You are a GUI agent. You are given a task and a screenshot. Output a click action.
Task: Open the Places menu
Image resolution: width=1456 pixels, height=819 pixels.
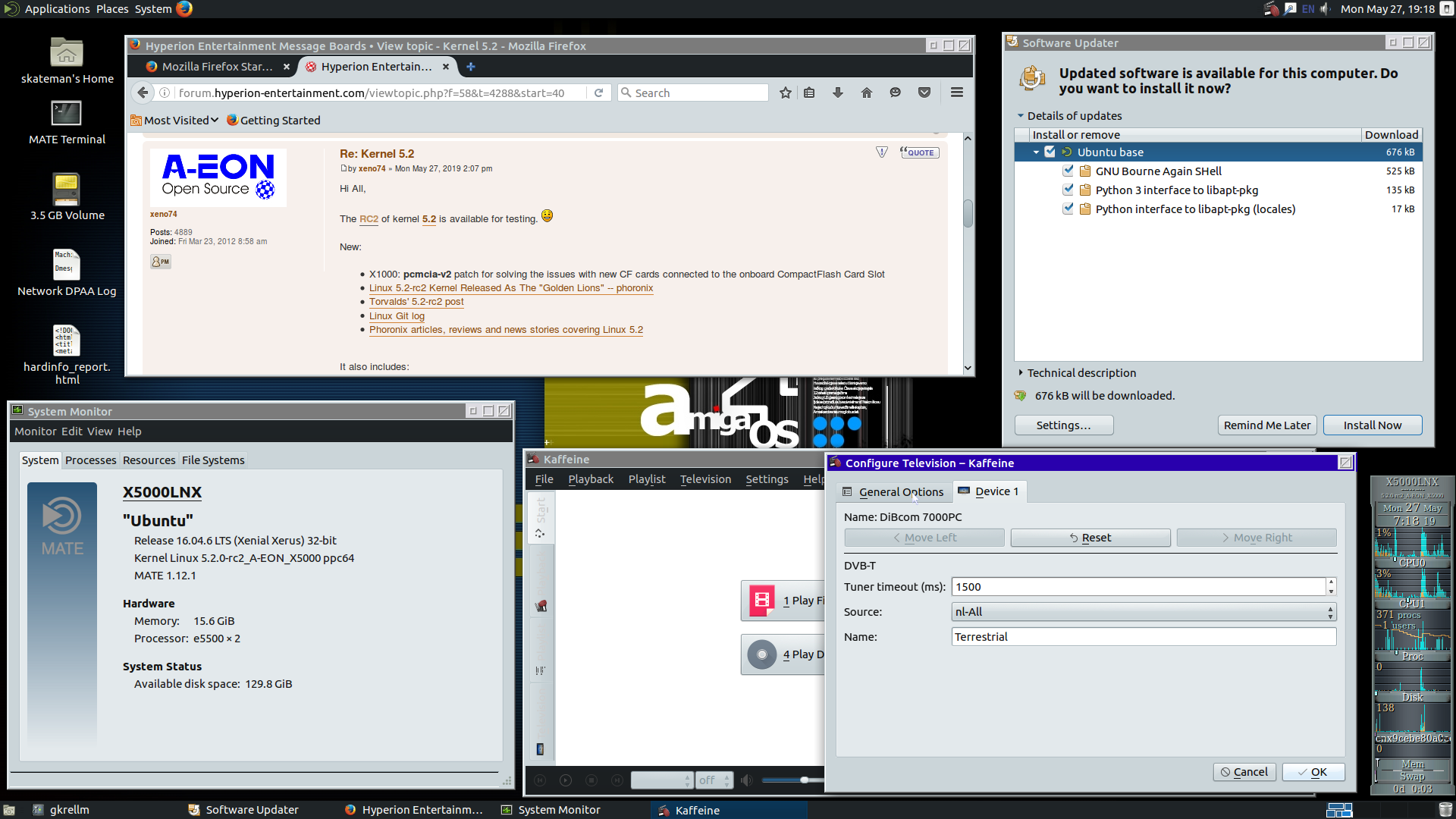click(x=112, y=9)
